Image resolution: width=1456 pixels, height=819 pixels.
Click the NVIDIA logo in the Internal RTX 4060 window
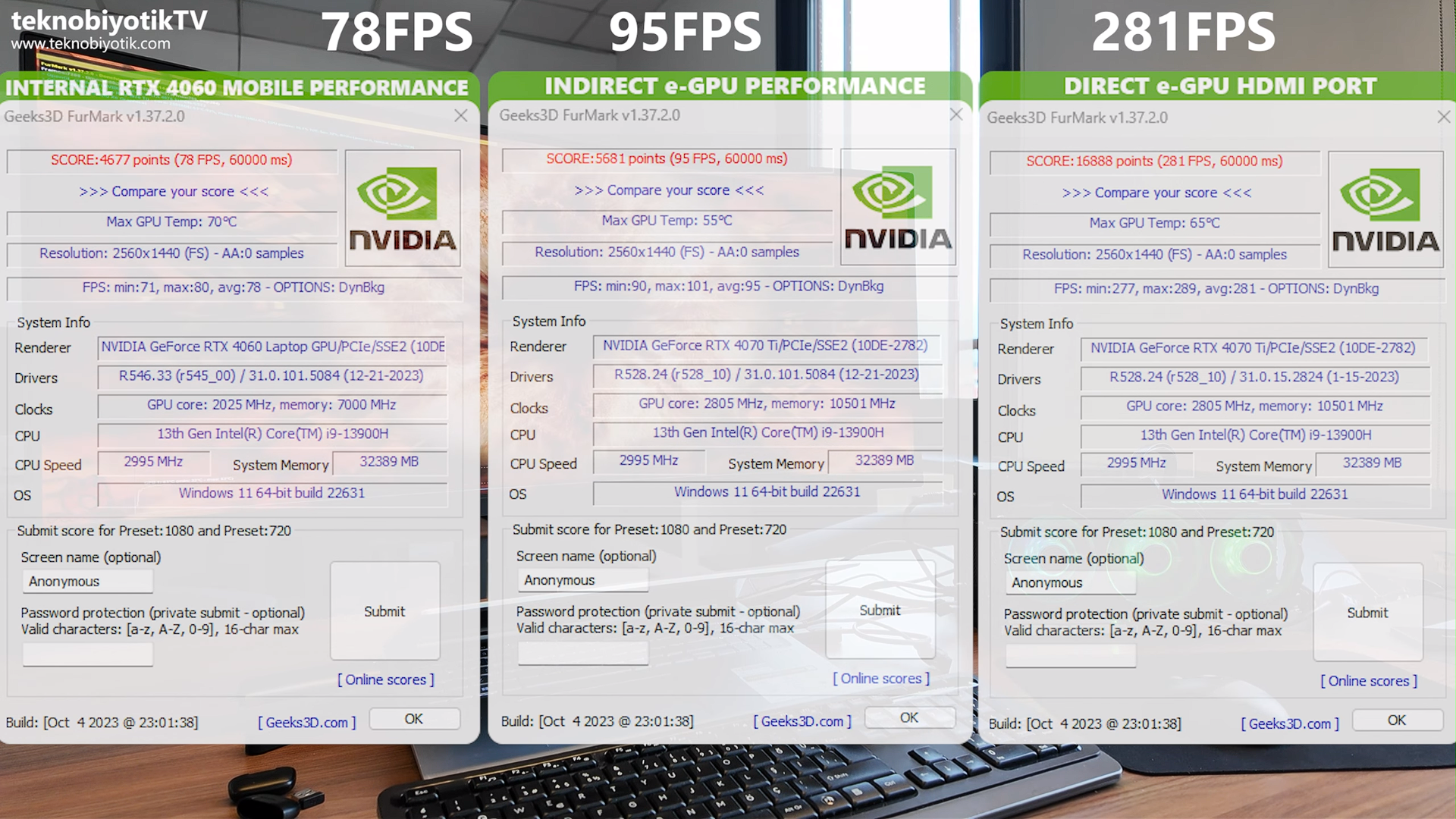point(403,208)
